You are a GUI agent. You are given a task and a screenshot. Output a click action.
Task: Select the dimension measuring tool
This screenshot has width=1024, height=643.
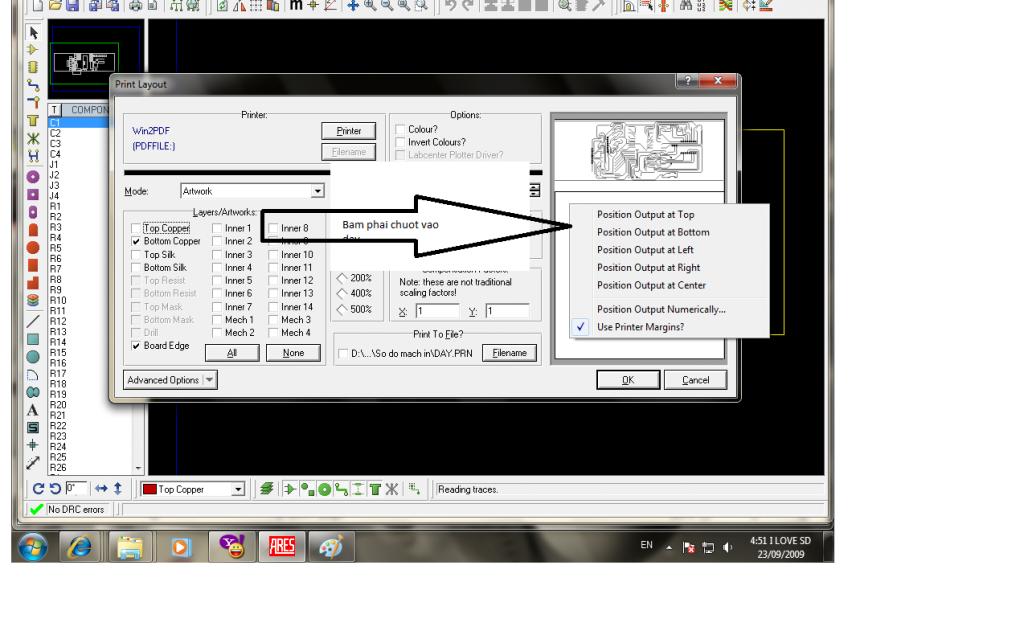(33, 463)
